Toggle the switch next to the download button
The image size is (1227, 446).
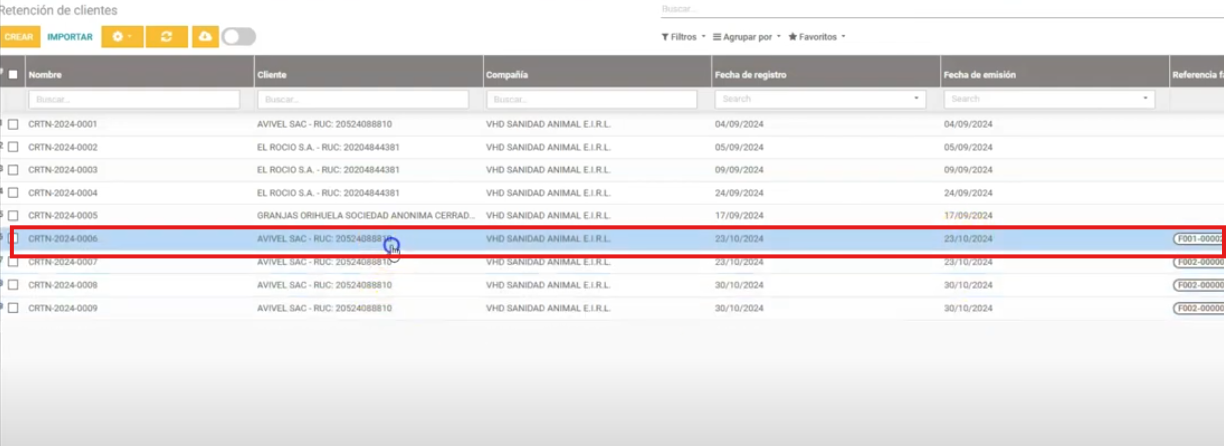(239, 37)
